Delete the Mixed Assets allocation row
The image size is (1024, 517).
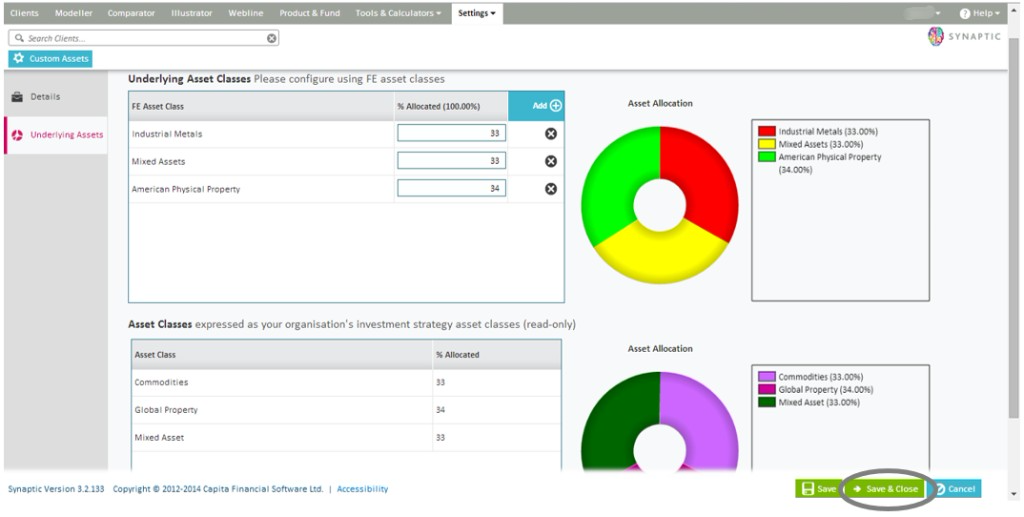[x=550, y=161]
